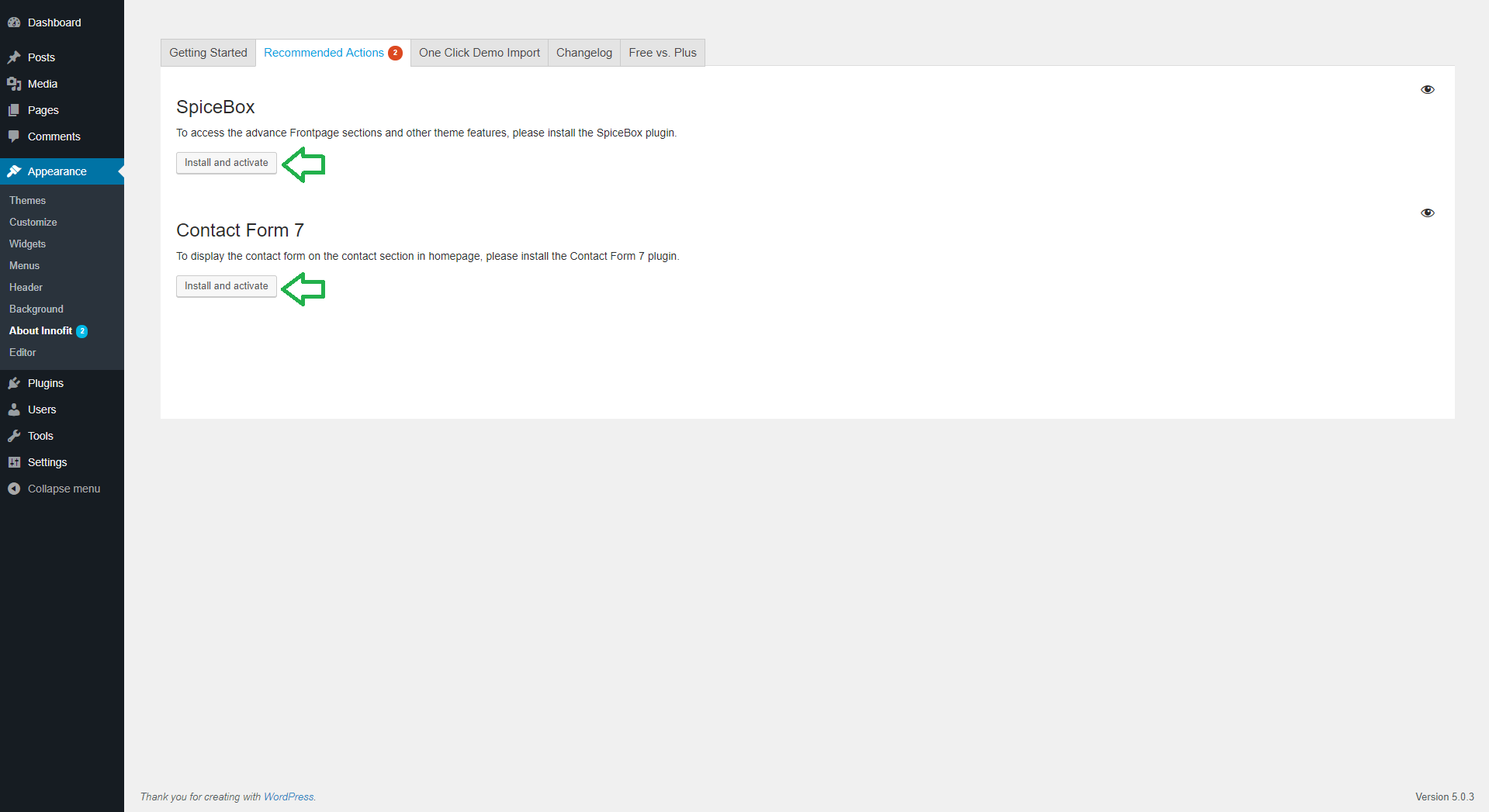This screenshot has height=812, width=1489.
Task: Select the Recommended Actions tab
Action: [x=333, y=53]
